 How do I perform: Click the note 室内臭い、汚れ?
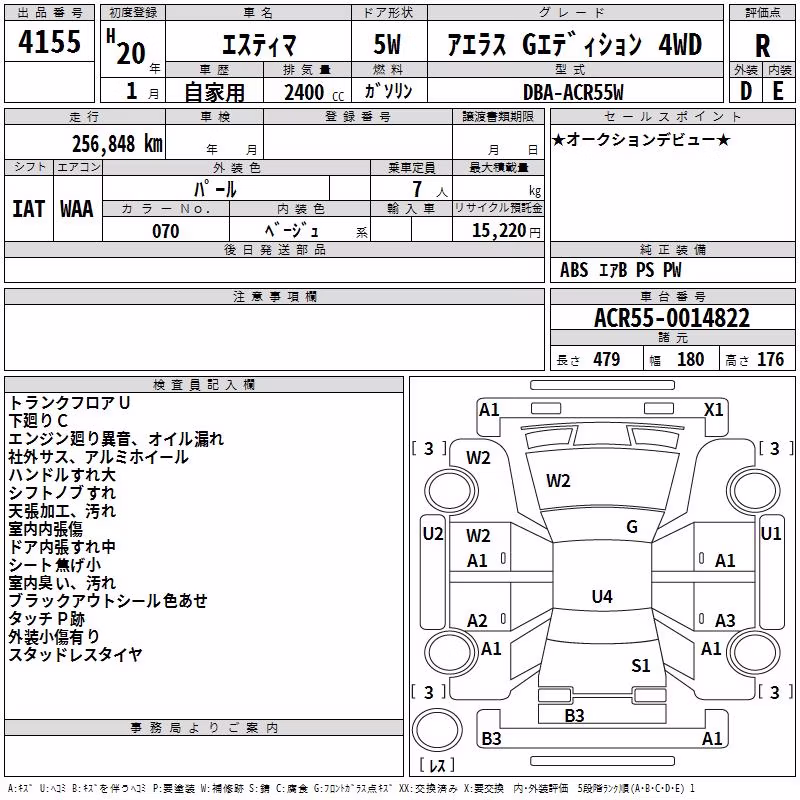[62, 583]
